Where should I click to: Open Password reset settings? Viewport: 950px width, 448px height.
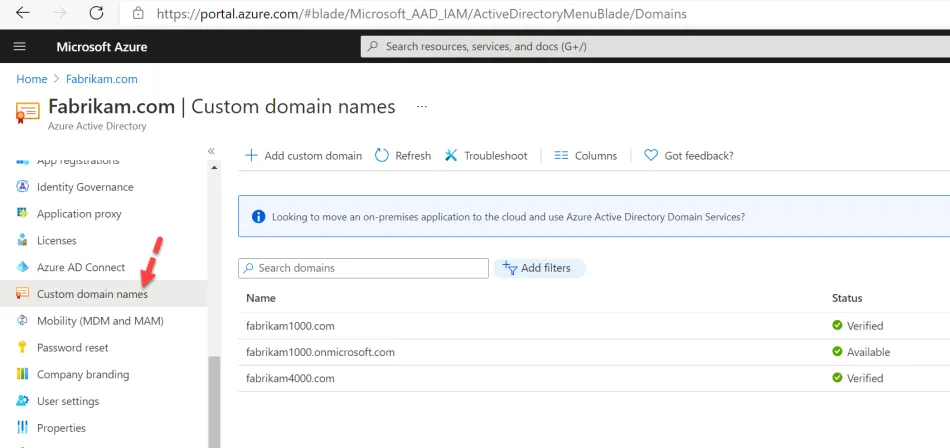pos(72,348)
